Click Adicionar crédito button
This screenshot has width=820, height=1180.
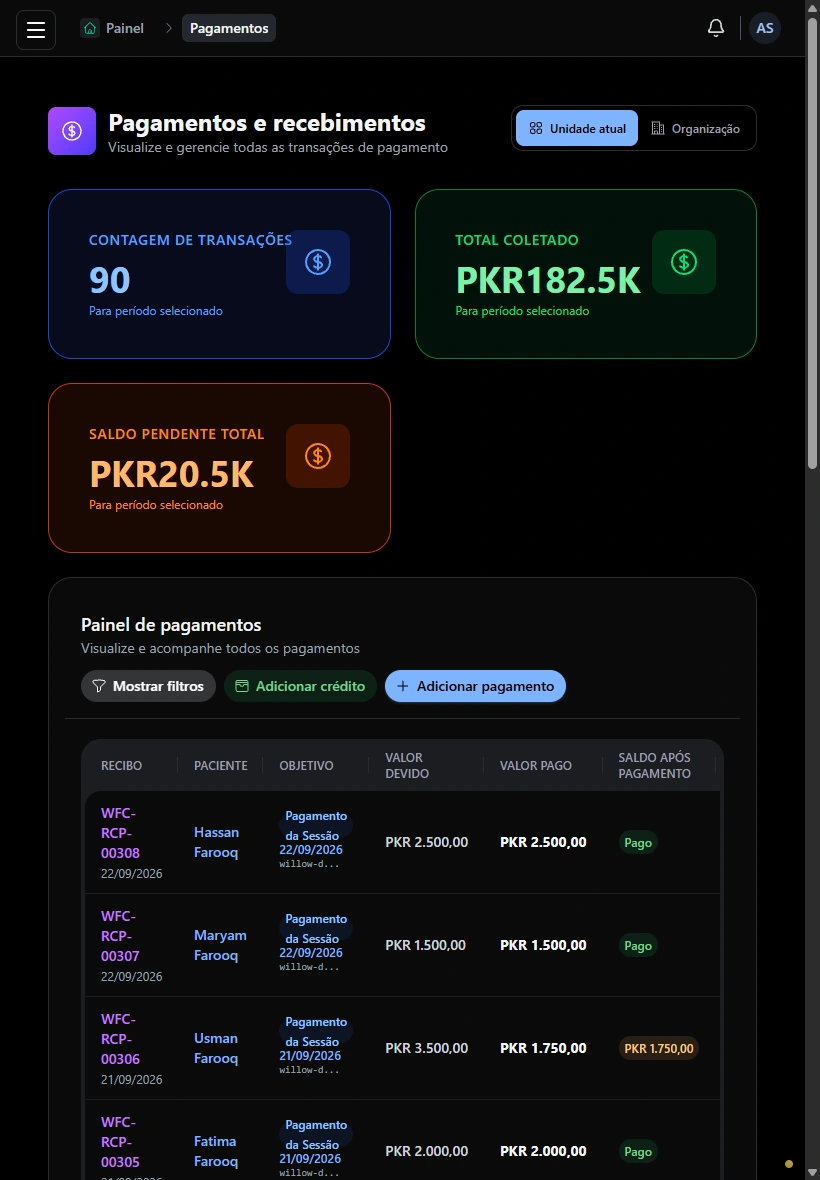300,686
